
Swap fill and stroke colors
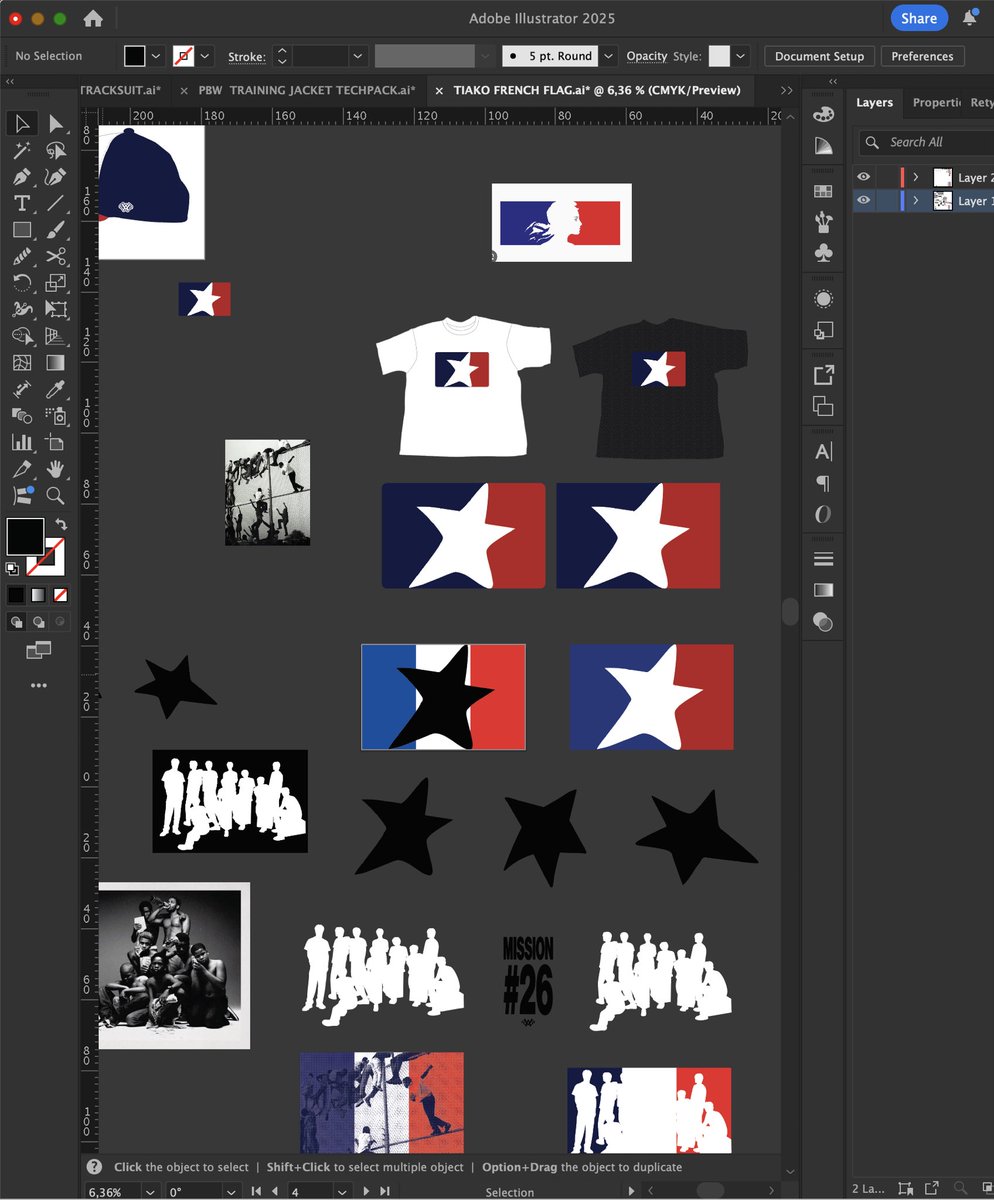pos(61,525)
